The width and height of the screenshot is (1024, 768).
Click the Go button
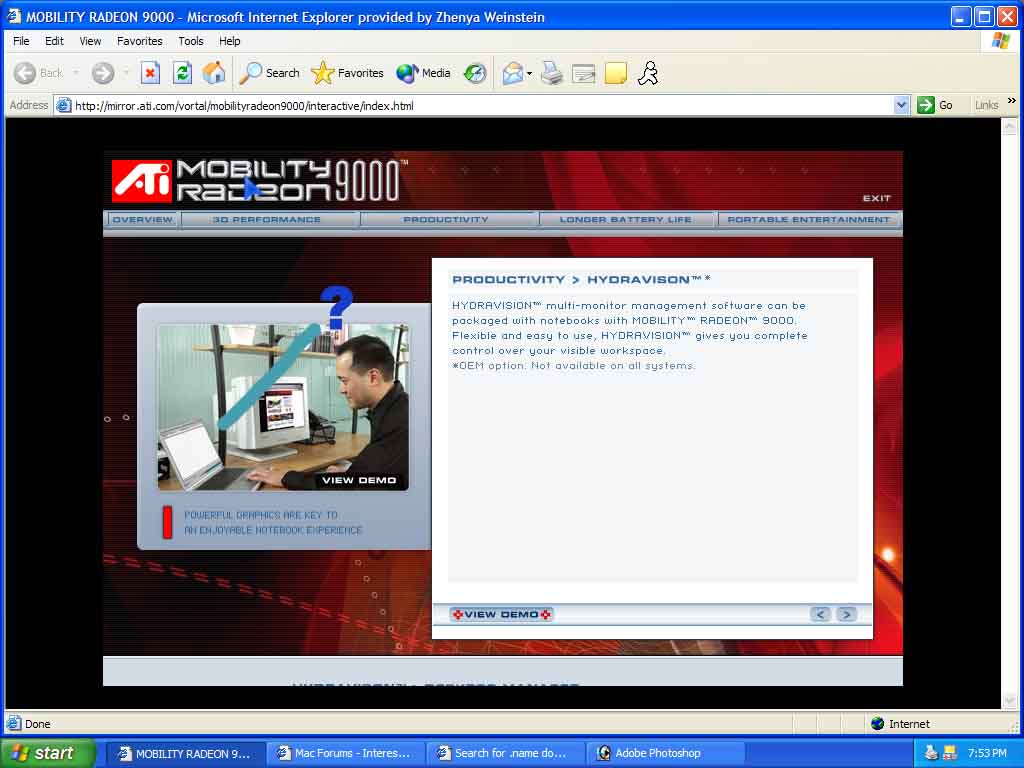935,104
